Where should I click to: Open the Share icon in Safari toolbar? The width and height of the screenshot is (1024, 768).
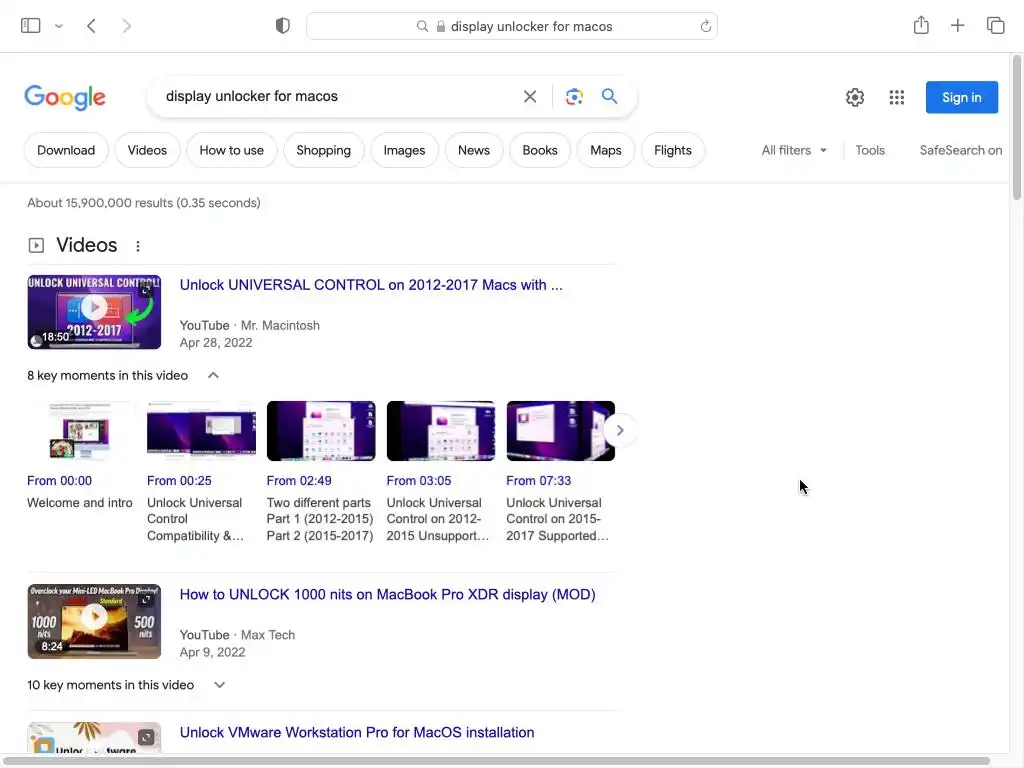[921, 25]
